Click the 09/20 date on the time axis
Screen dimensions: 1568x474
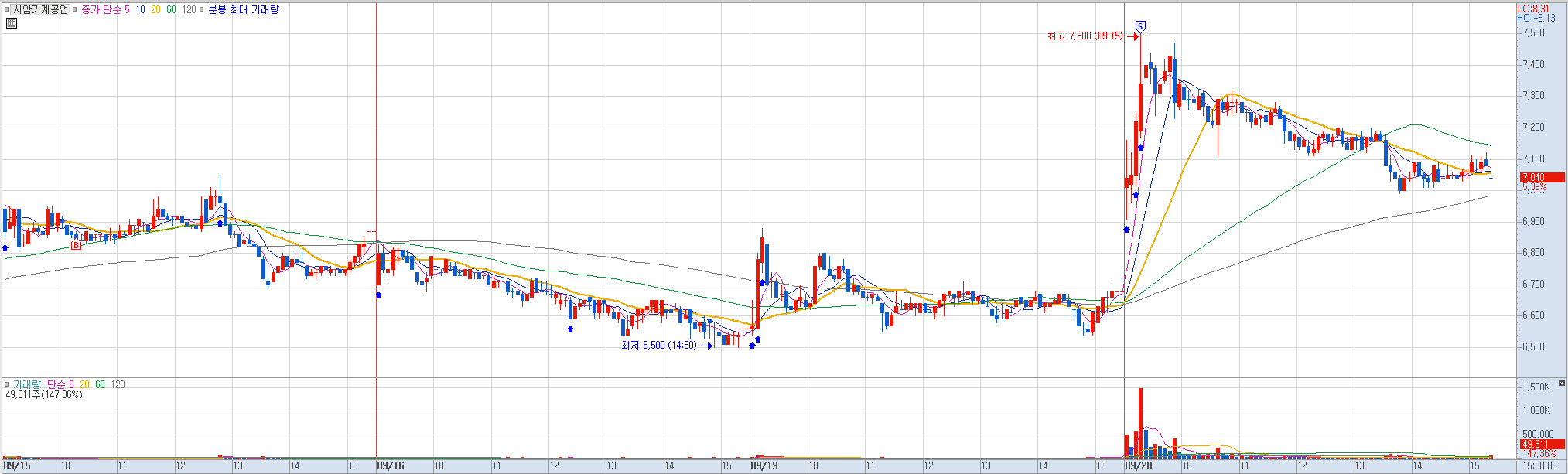coord(1139,466)
